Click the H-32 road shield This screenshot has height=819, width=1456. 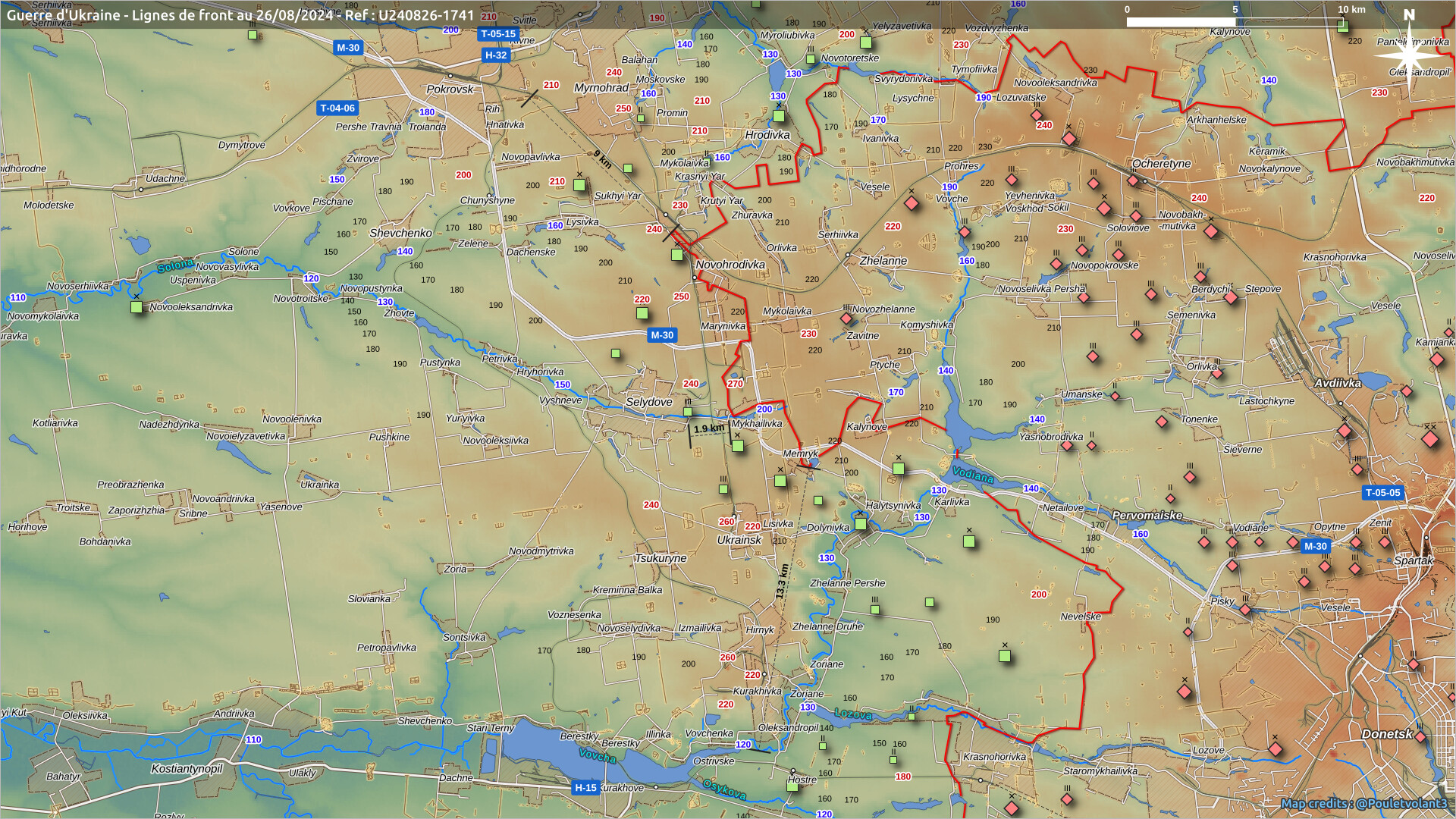pyautogui.click(x=496, y=55)
